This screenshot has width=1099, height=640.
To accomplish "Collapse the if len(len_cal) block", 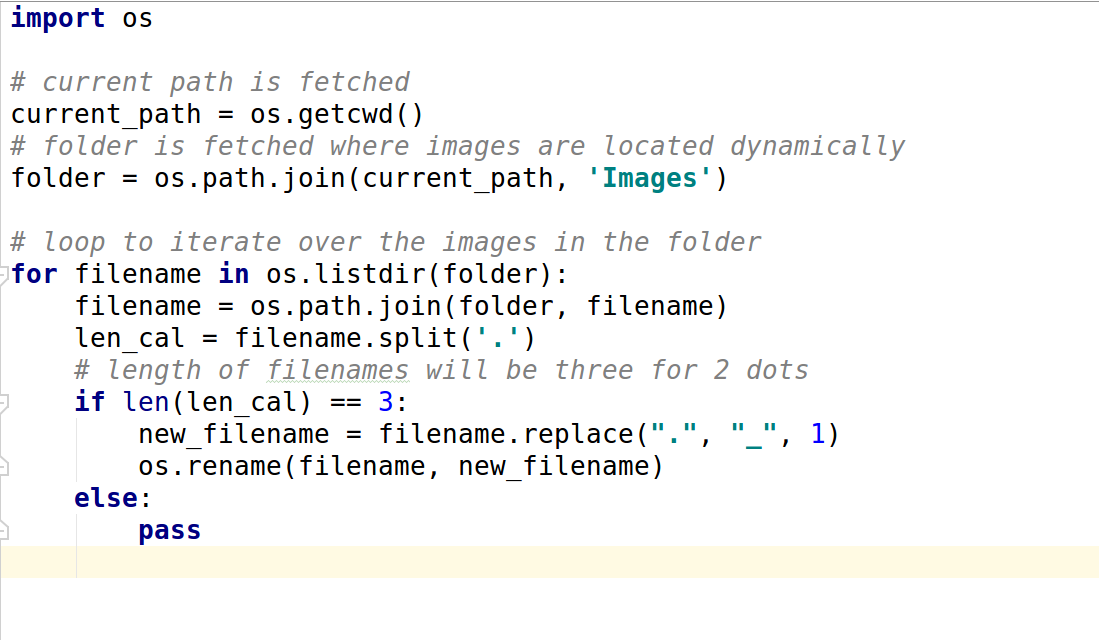I will click(x=4, y=401).
